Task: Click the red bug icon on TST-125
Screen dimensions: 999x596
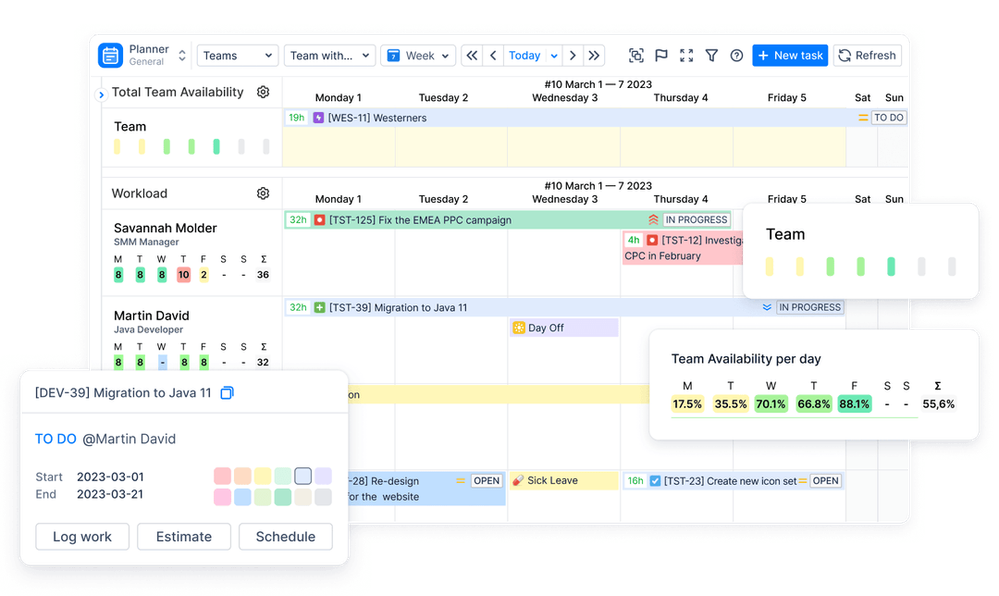Action: (320, 220)
